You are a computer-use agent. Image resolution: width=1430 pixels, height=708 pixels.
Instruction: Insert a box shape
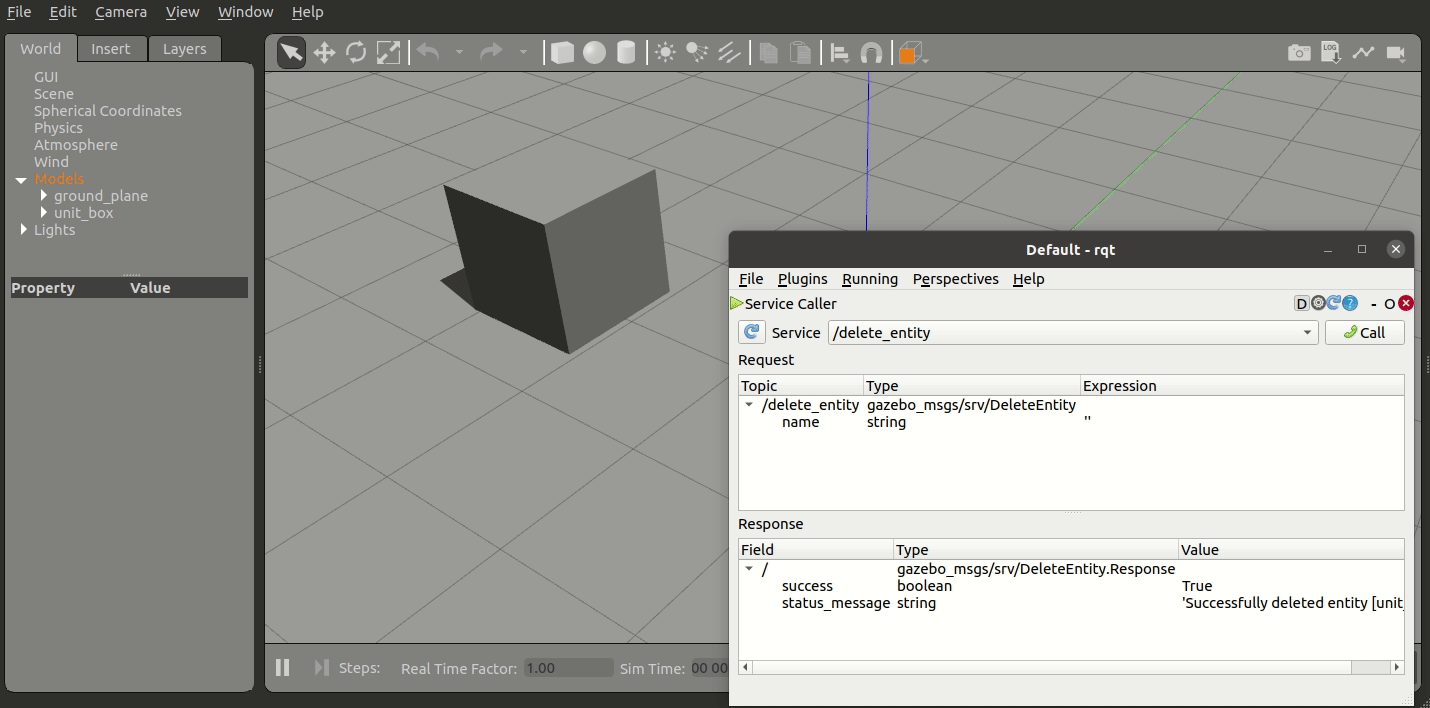click(x=563, y=52)
